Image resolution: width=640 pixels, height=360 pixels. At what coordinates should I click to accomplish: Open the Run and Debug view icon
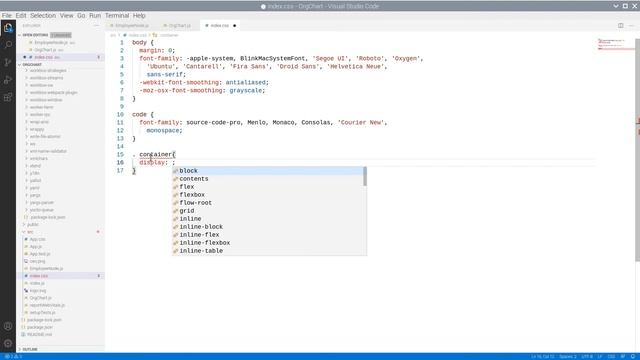point(8,80)
